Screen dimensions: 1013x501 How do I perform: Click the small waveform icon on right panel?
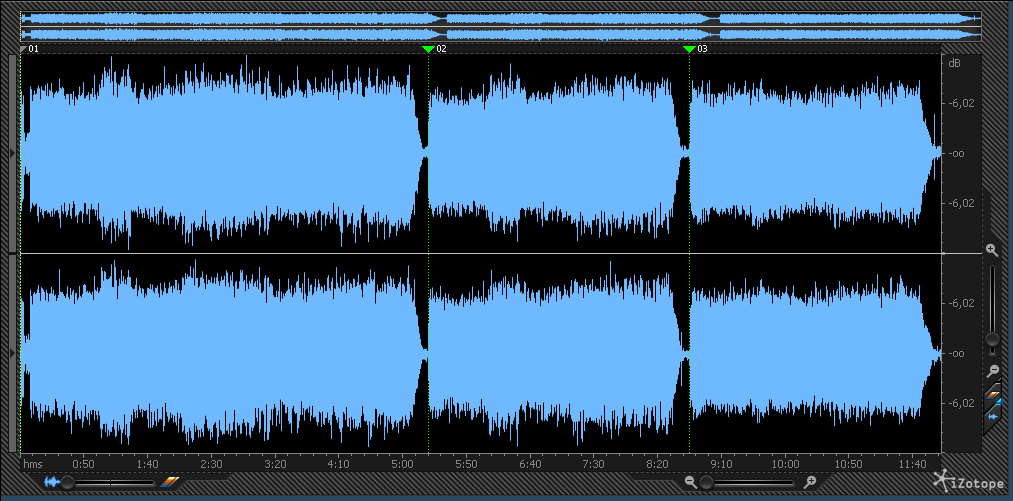(x=992, y=415)
